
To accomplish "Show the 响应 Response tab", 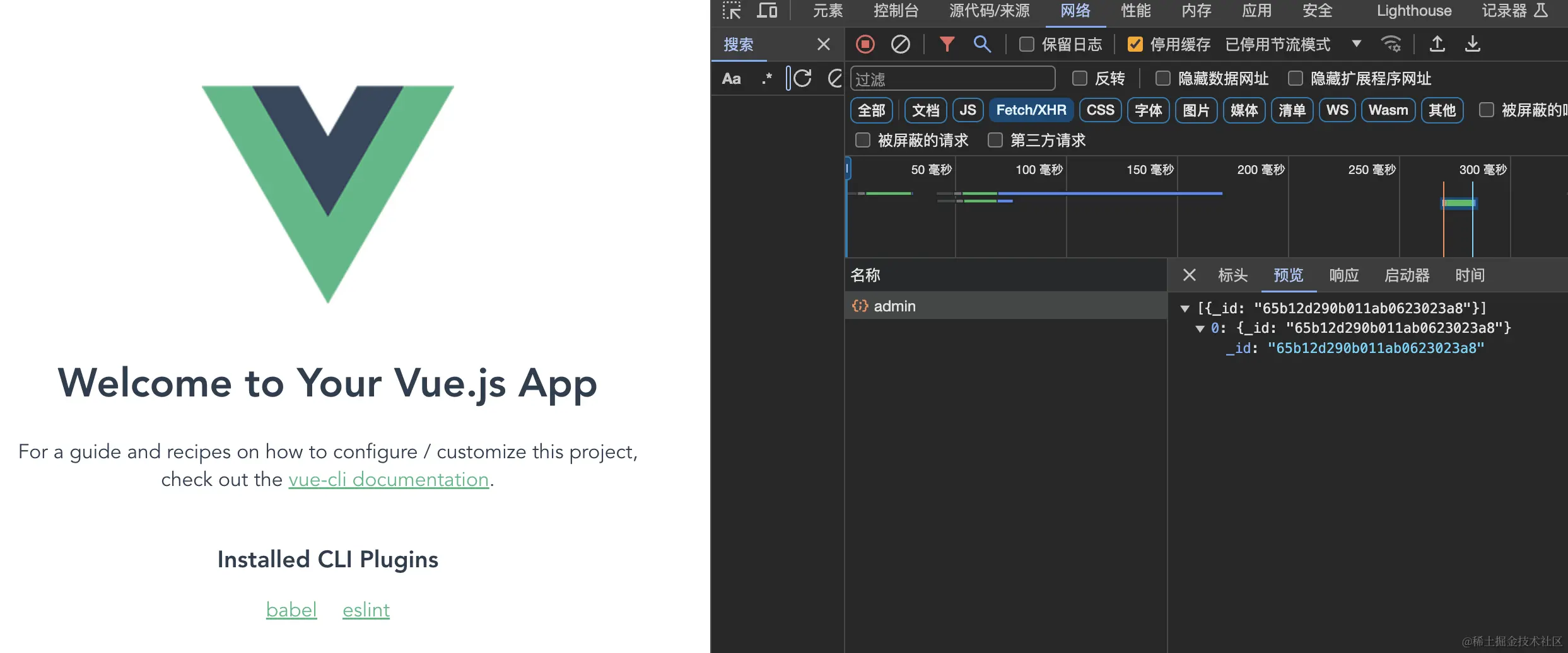I will click(1344, 275).
